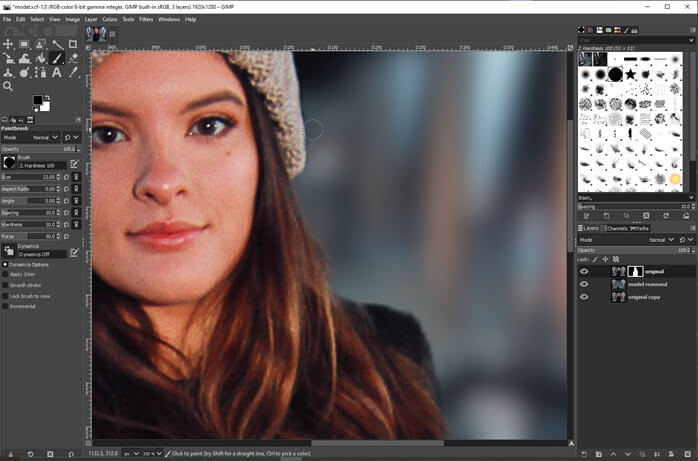Screen dimensions: 698x461
Task: Lower the selected layer
Action: click(x=628, y=454)
